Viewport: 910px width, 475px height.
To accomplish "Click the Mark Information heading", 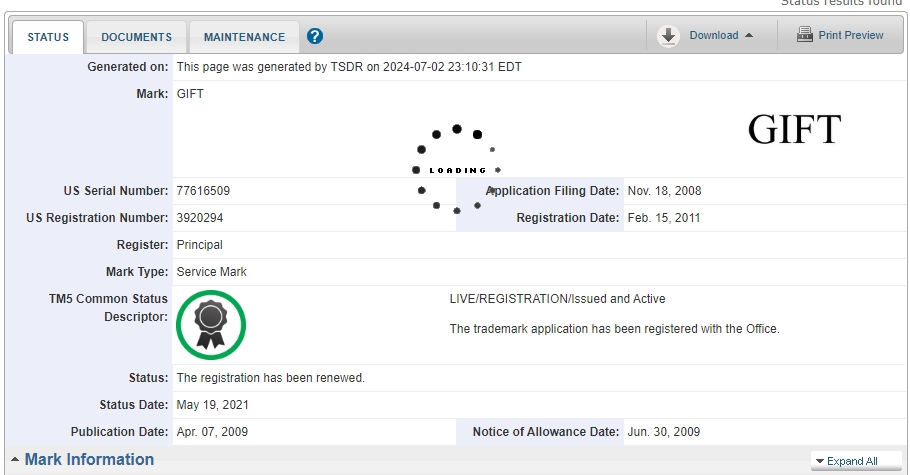I will coord(89,459).
